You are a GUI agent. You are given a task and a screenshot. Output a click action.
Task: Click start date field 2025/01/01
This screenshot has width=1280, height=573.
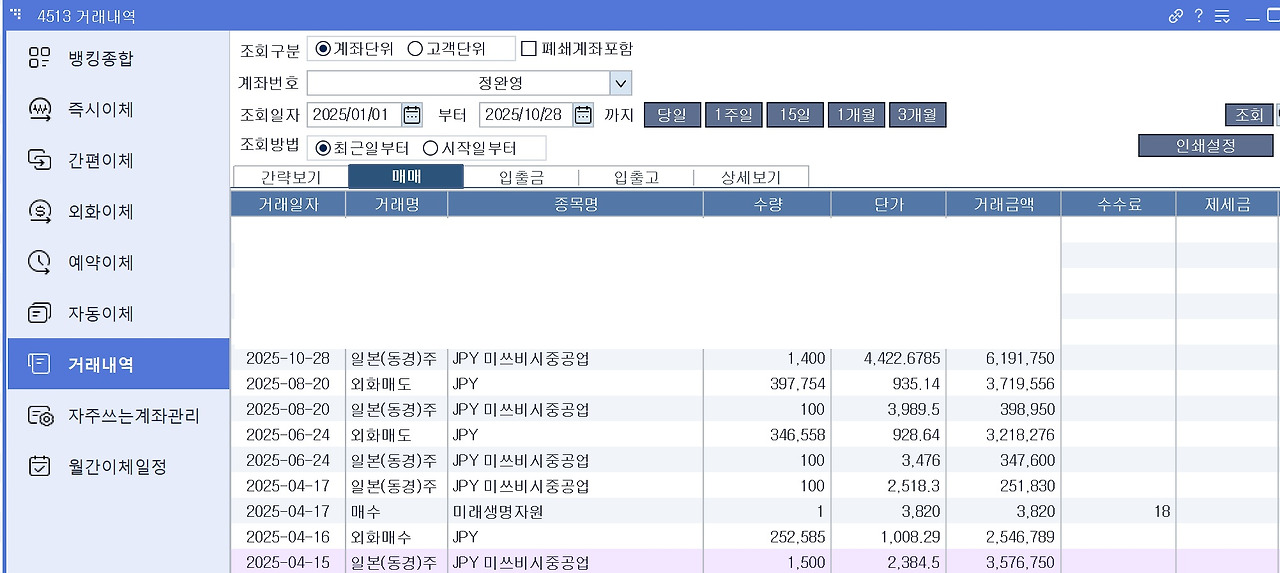(355, 114)
